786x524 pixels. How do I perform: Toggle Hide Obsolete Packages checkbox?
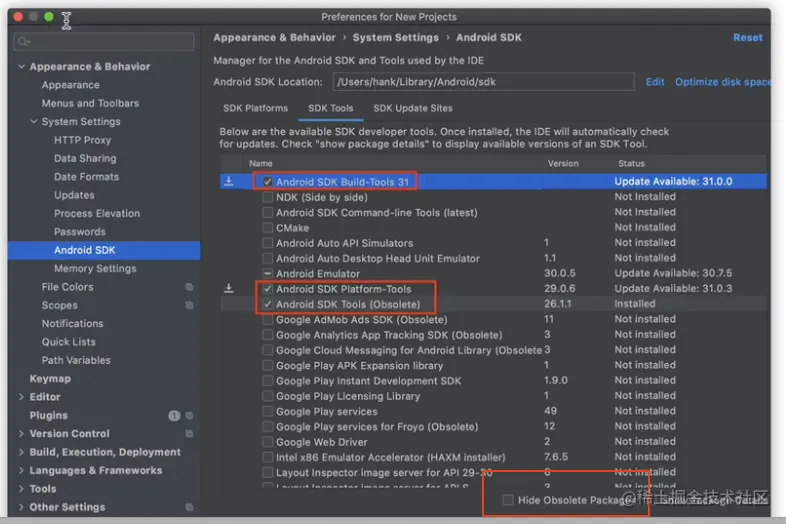point(509,500)
